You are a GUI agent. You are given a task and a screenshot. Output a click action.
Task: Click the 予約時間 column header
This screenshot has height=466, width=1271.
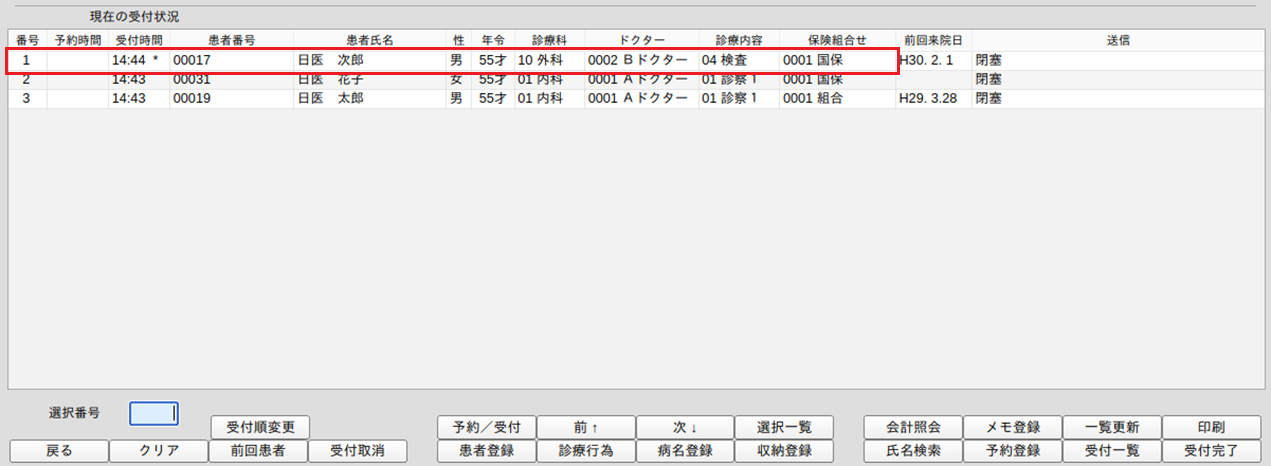pyautogui.click(x=77, y=40)
